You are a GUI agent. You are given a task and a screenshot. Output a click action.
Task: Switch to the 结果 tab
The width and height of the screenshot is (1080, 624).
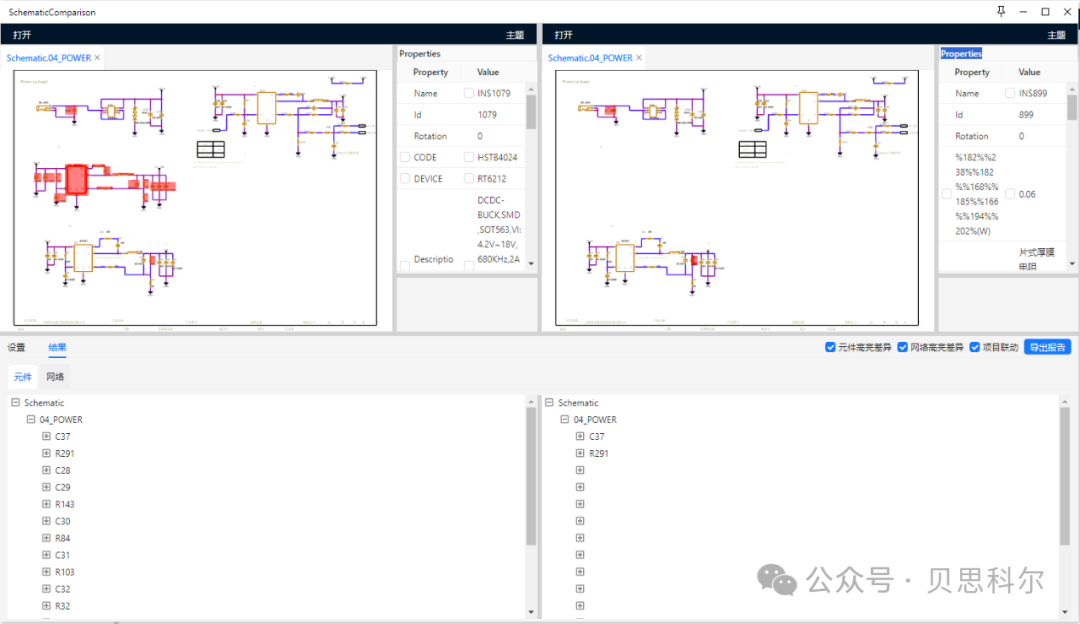(x=57, y=347)
